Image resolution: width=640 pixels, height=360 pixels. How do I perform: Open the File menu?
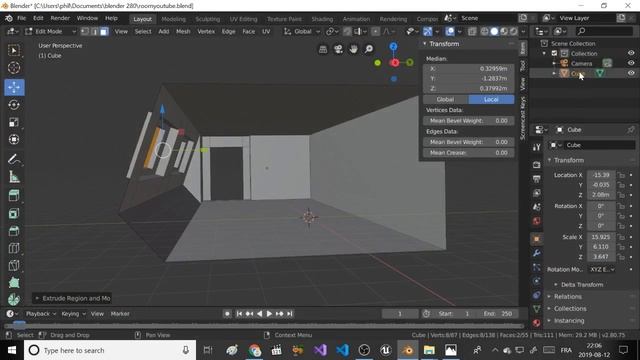21,18
